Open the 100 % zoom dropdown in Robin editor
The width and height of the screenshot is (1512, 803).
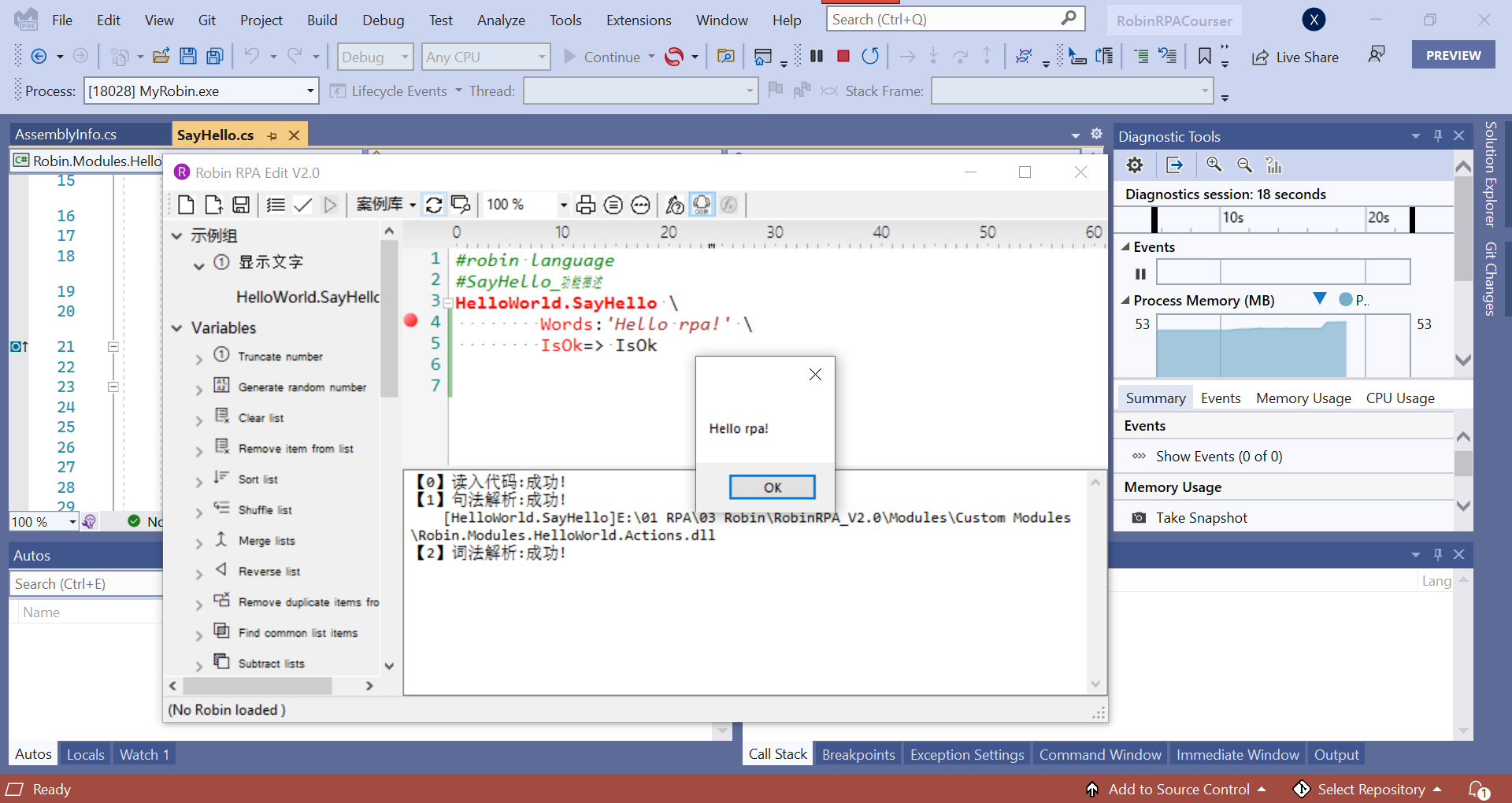click(563, 205)
